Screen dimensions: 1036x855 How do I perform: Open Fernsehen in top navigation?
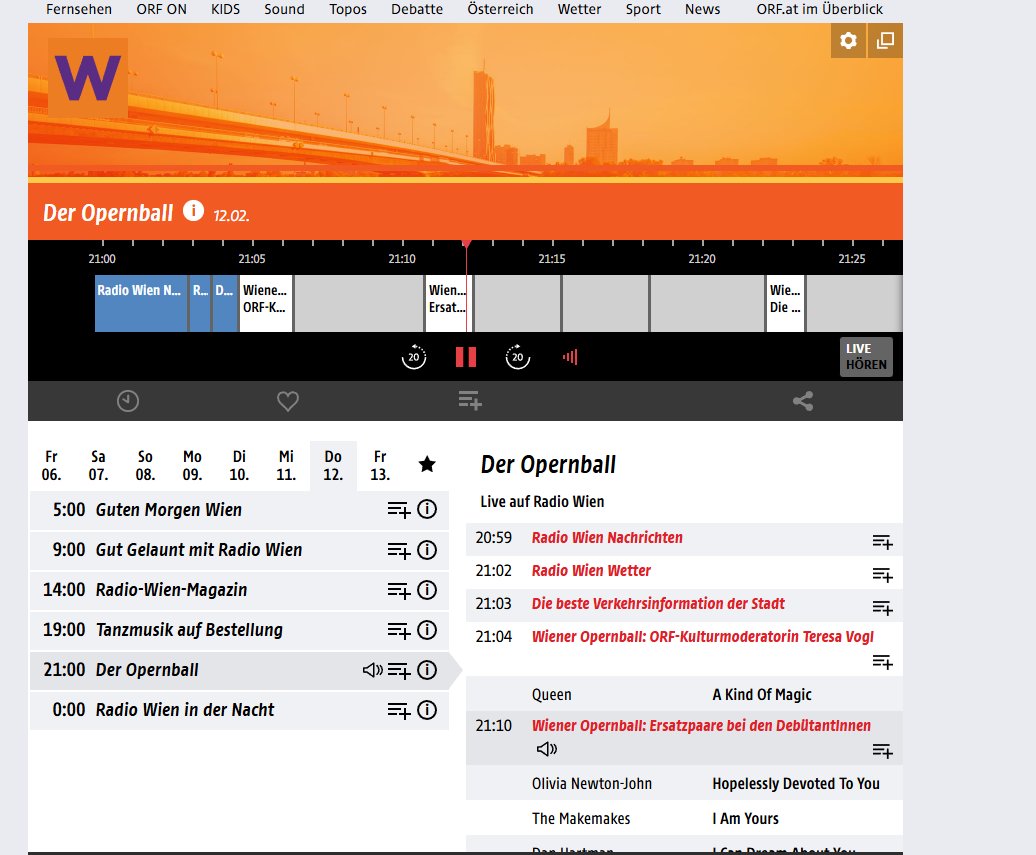coord(79,9)
